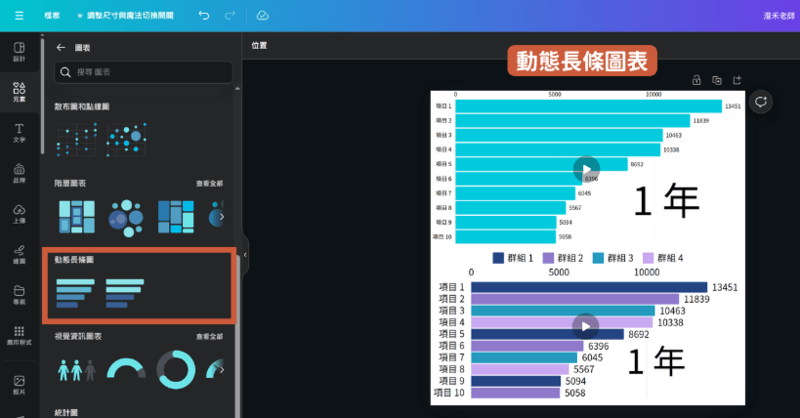Click the 搜尋圖表 search field

pyautogui.click(x=144, y=72)
